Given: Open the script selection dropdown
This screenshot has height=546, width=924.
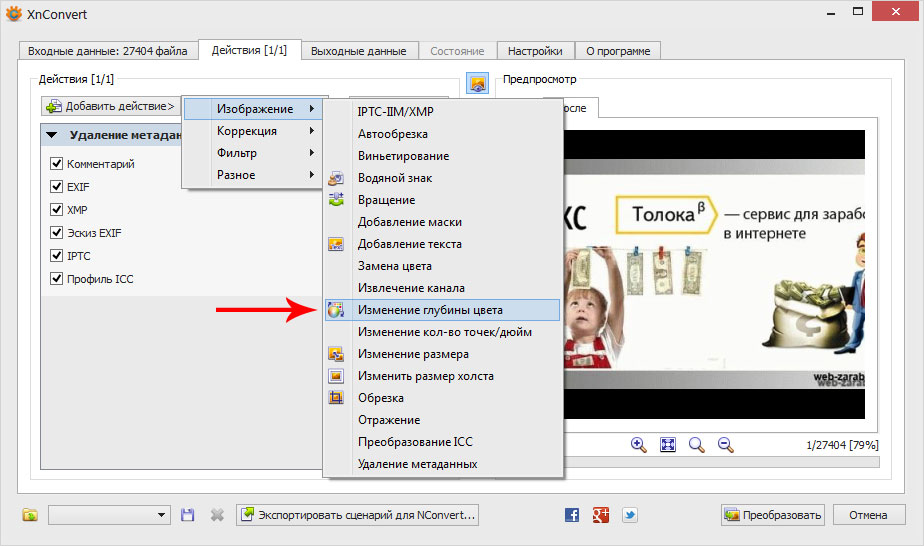Looking at the screenshot, I should 109,515.
